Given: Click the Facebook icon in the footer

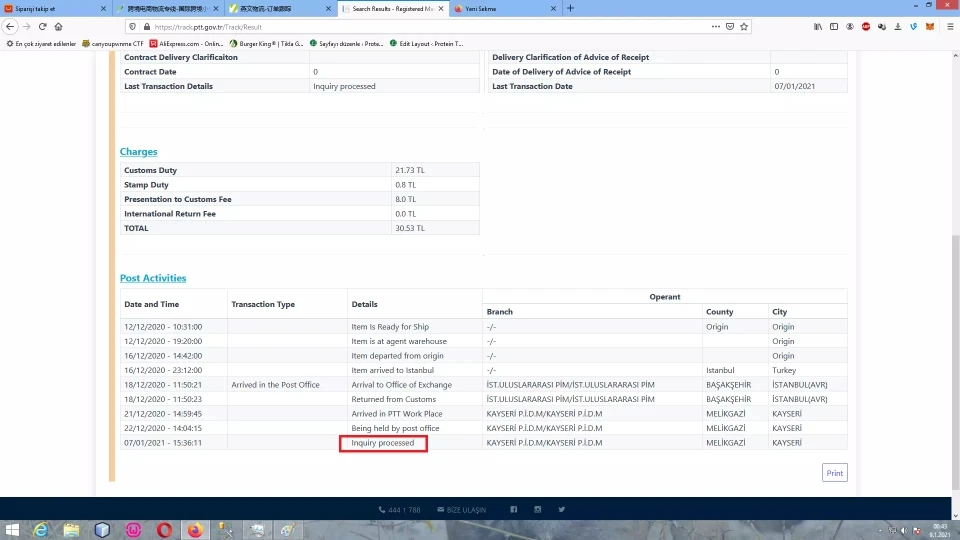Looking at the screenshot, I should [x=514, y=509].
